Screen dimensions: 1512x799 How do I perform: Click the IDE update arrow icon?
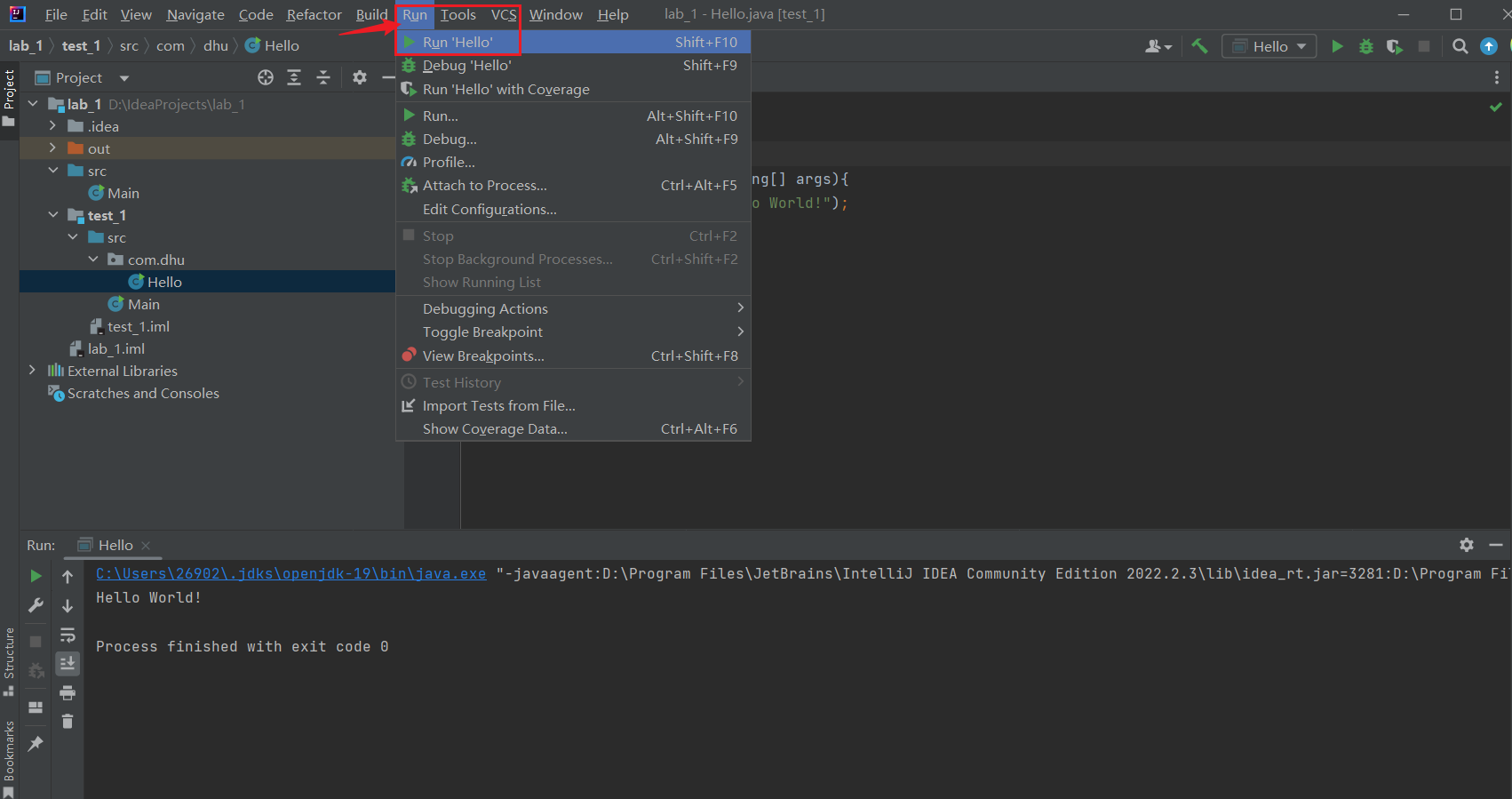coord(1489,46)
